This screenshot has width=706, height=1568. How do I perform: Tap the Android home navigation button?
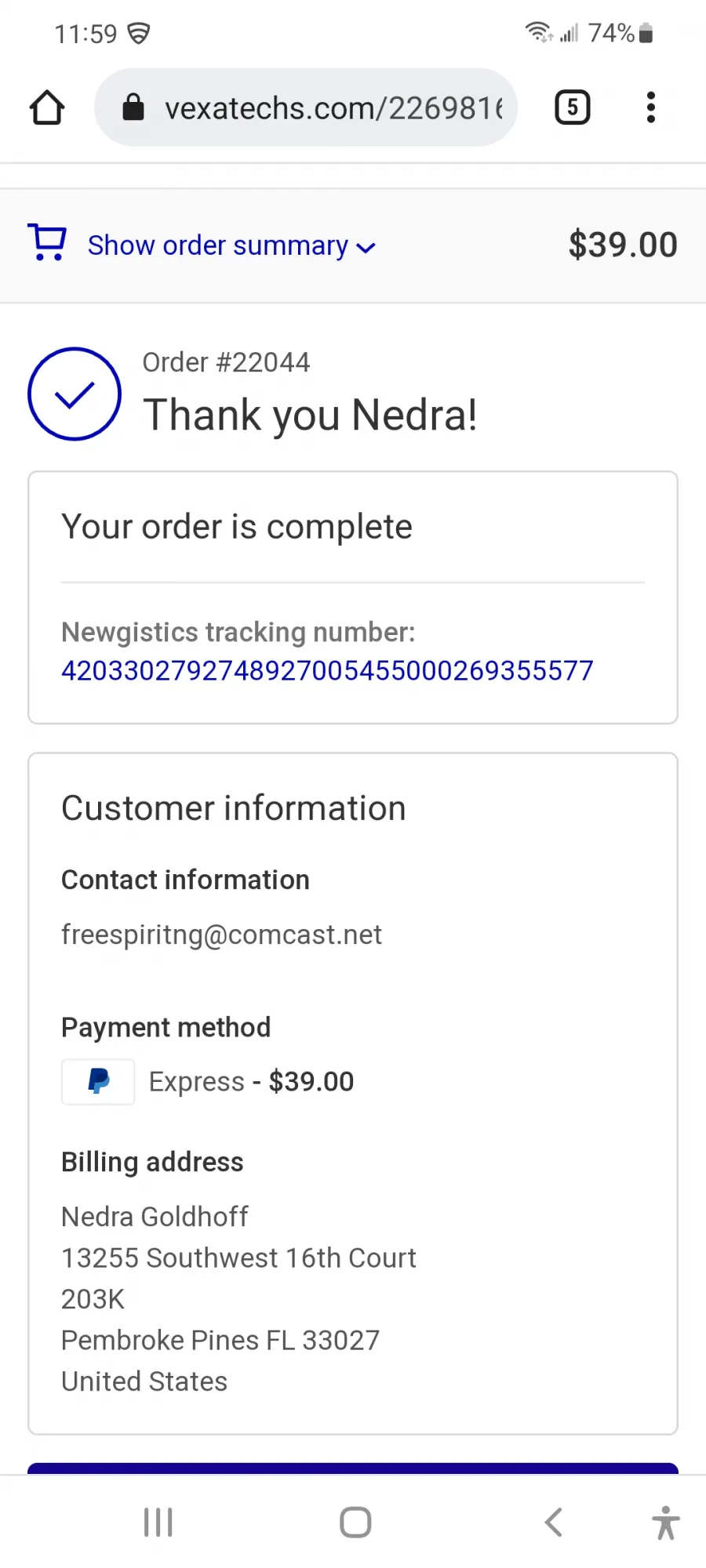tap(355, 1523)
